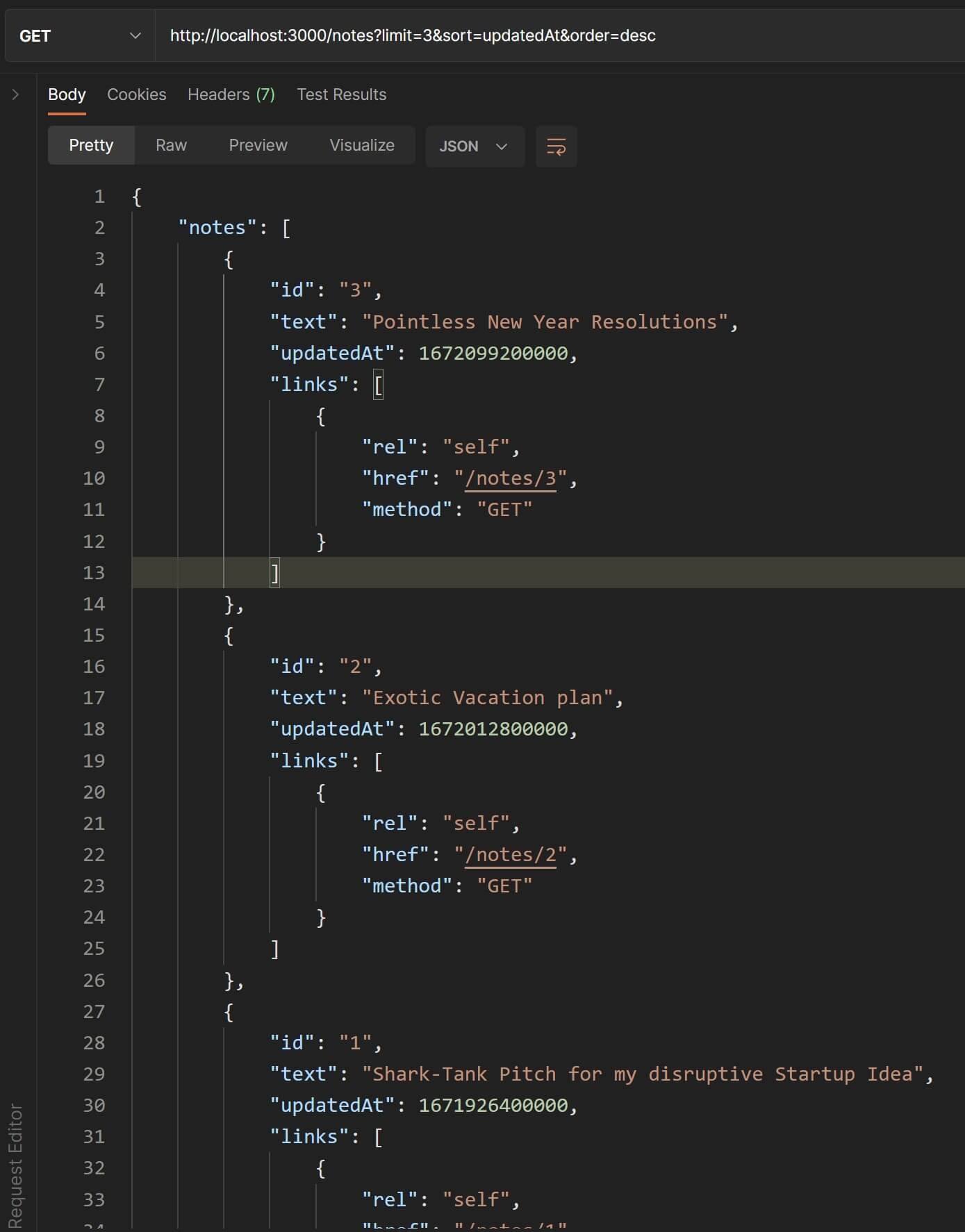Viewport: 965px width, 1232px height.
Task: Click the id value "2"
Action: (x=356, y=667)
